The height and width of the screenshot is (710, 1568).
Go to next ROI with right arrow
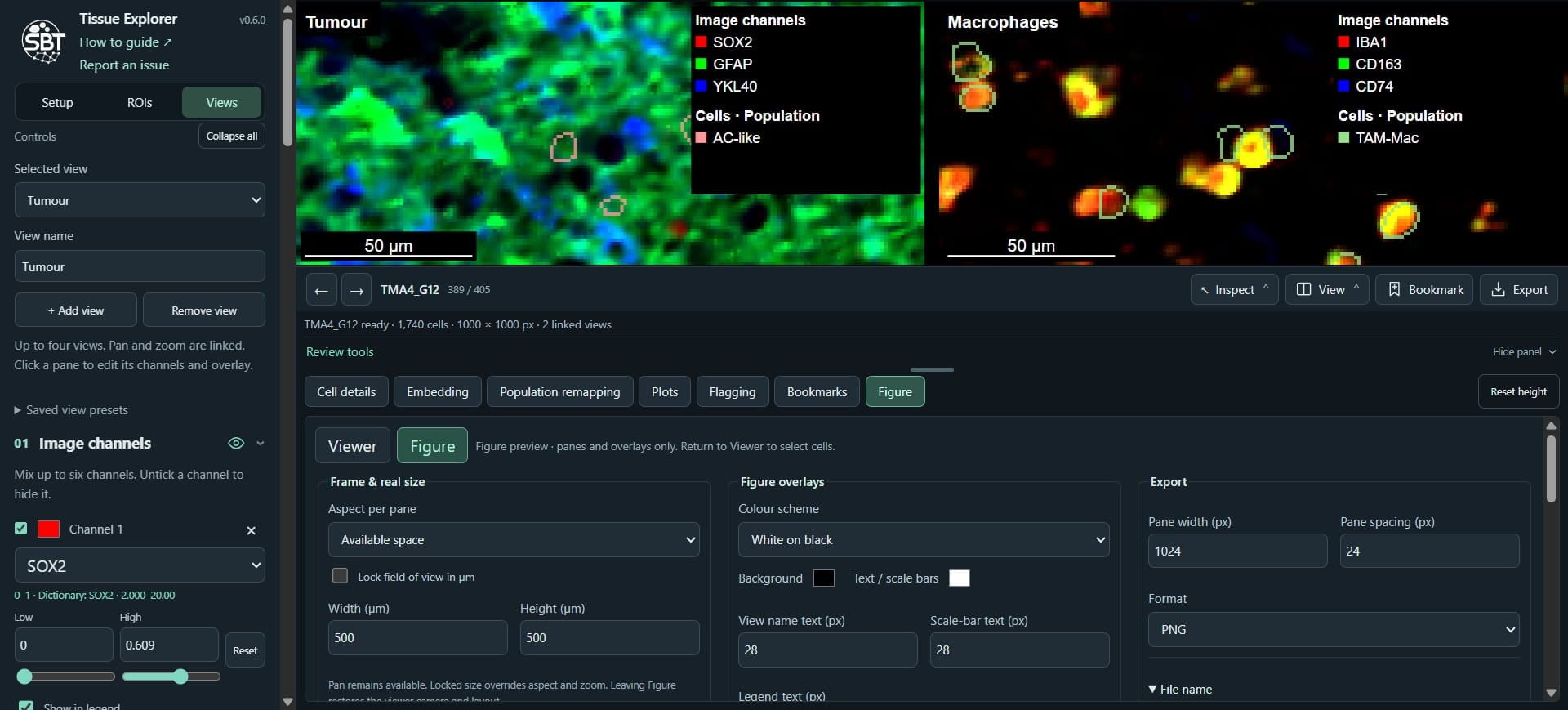pyautogui.click(x=356, y=290)
